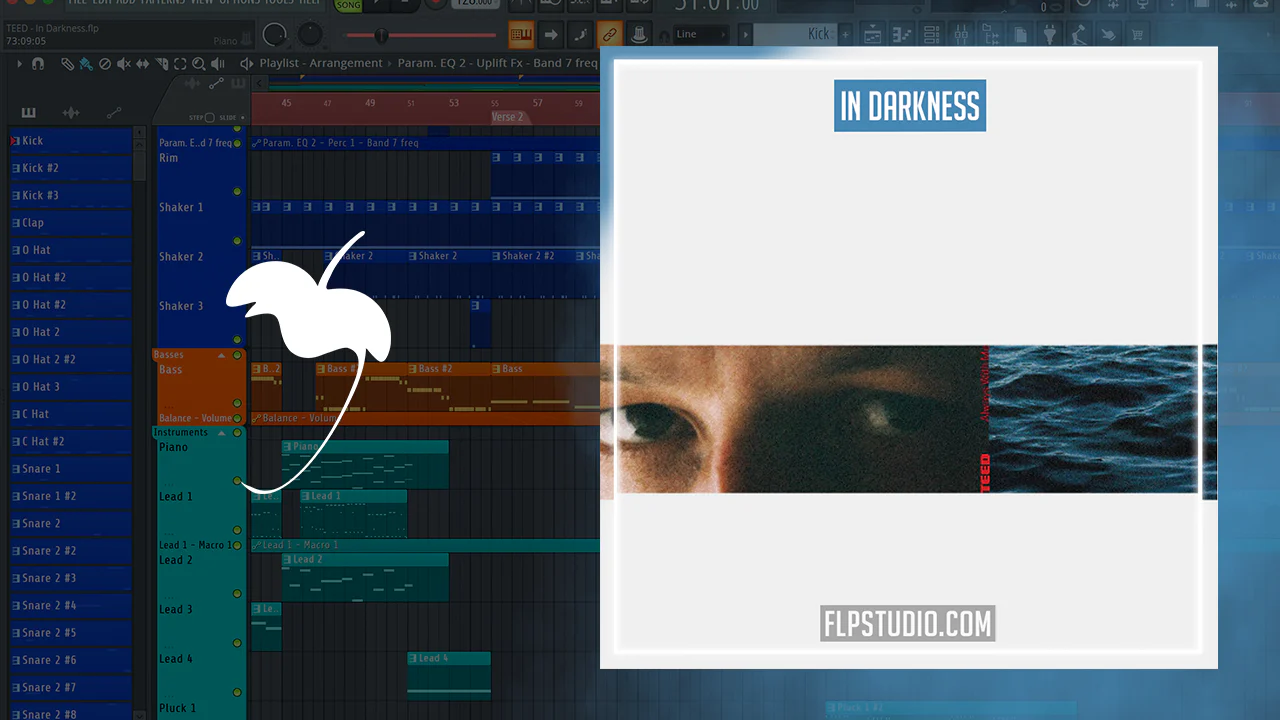
Task: Switch to the patterns tab in picker panel
Action: (x=28, y=113)
